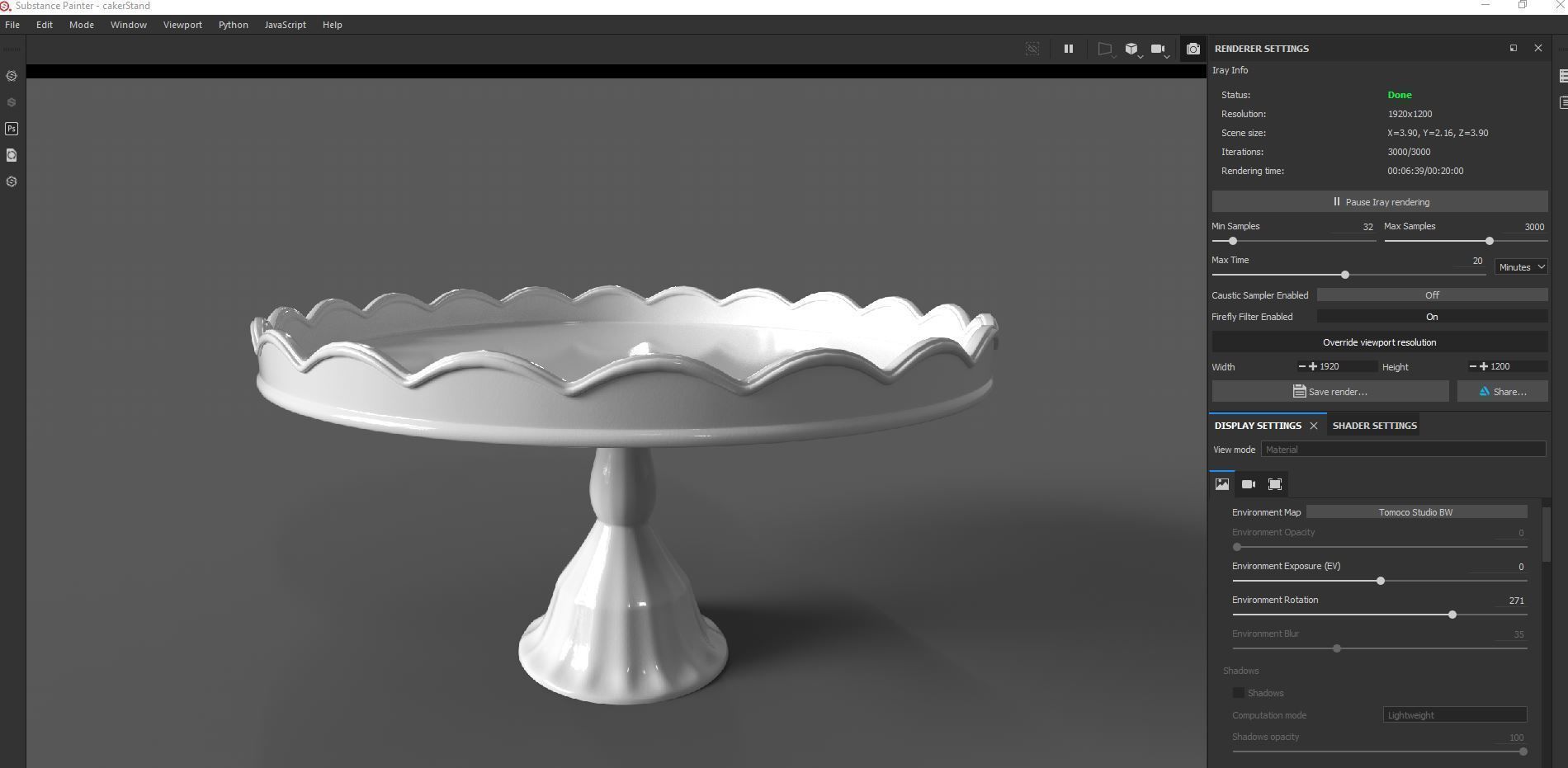Image resolution: width=1568 pixels, height=768 pixels.
Task: Adjust the Min Samples slider handle
Action: 1233,241
